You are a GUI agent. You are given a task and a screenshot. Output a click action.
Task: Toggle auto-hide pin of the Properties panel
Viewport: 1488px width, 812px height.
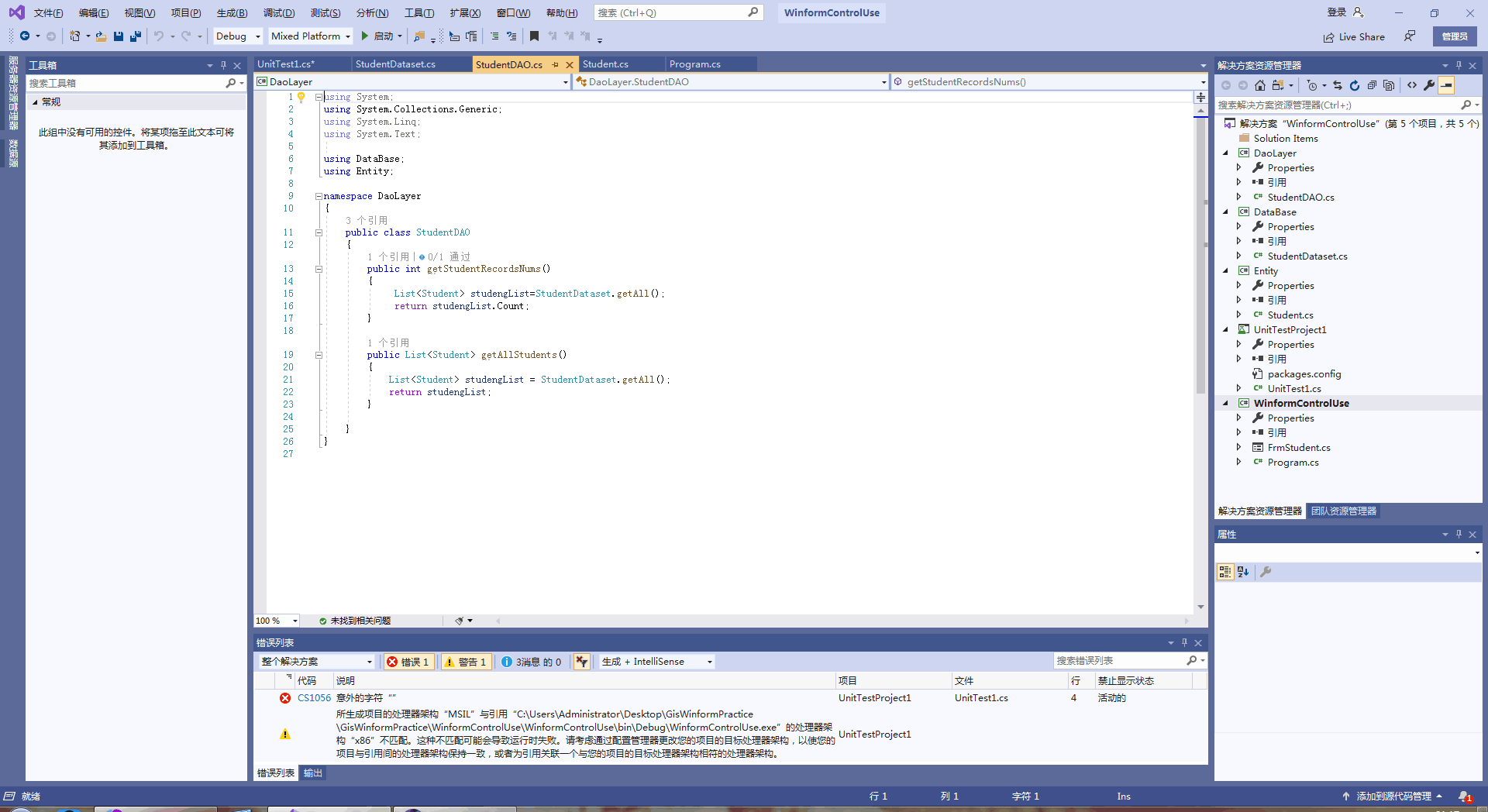coord(1459,534)
